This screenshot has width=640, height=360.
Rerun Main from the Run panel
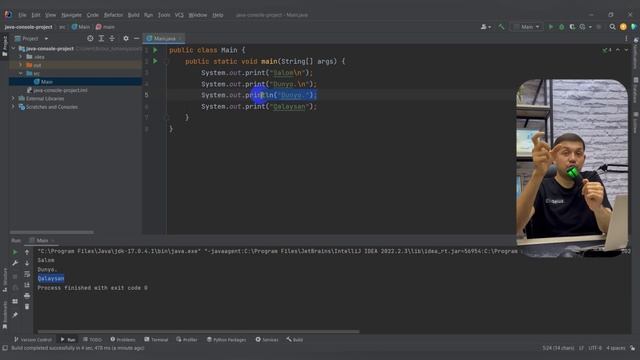pyautogui.click(x=15, y=252)
